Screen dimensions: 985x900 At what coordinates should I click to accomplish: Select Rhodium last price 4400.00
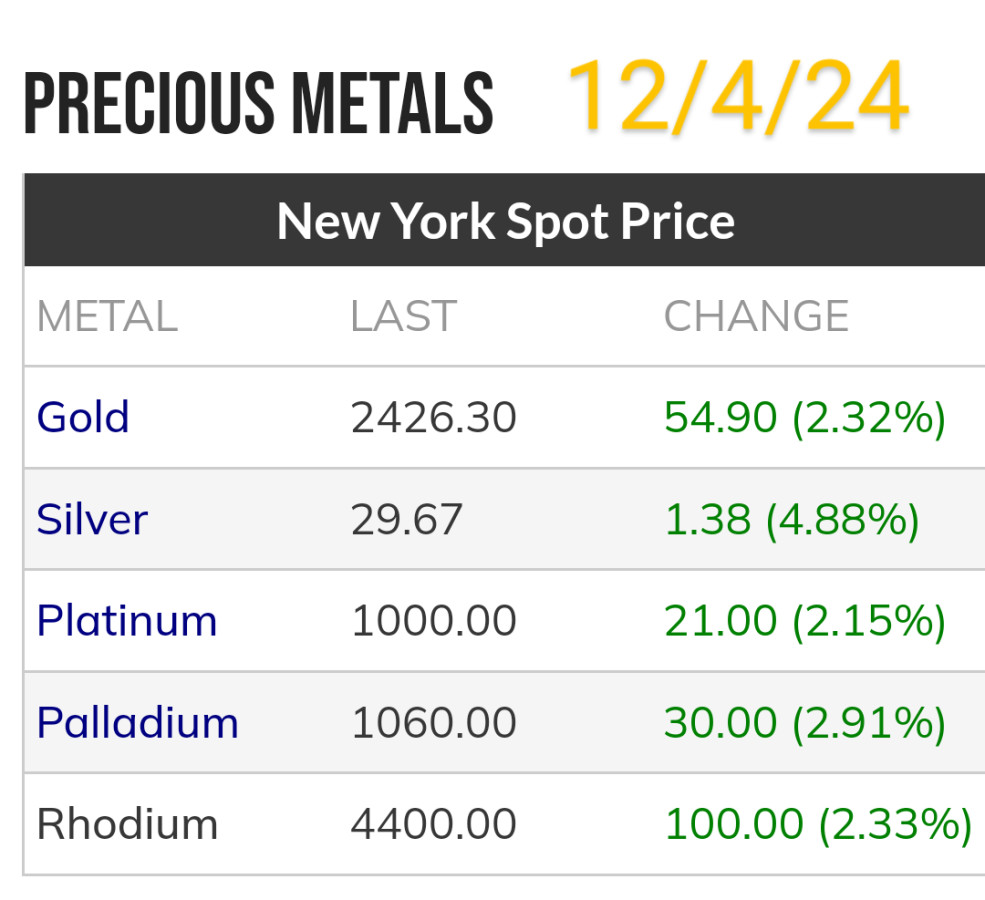pos(433,824)
